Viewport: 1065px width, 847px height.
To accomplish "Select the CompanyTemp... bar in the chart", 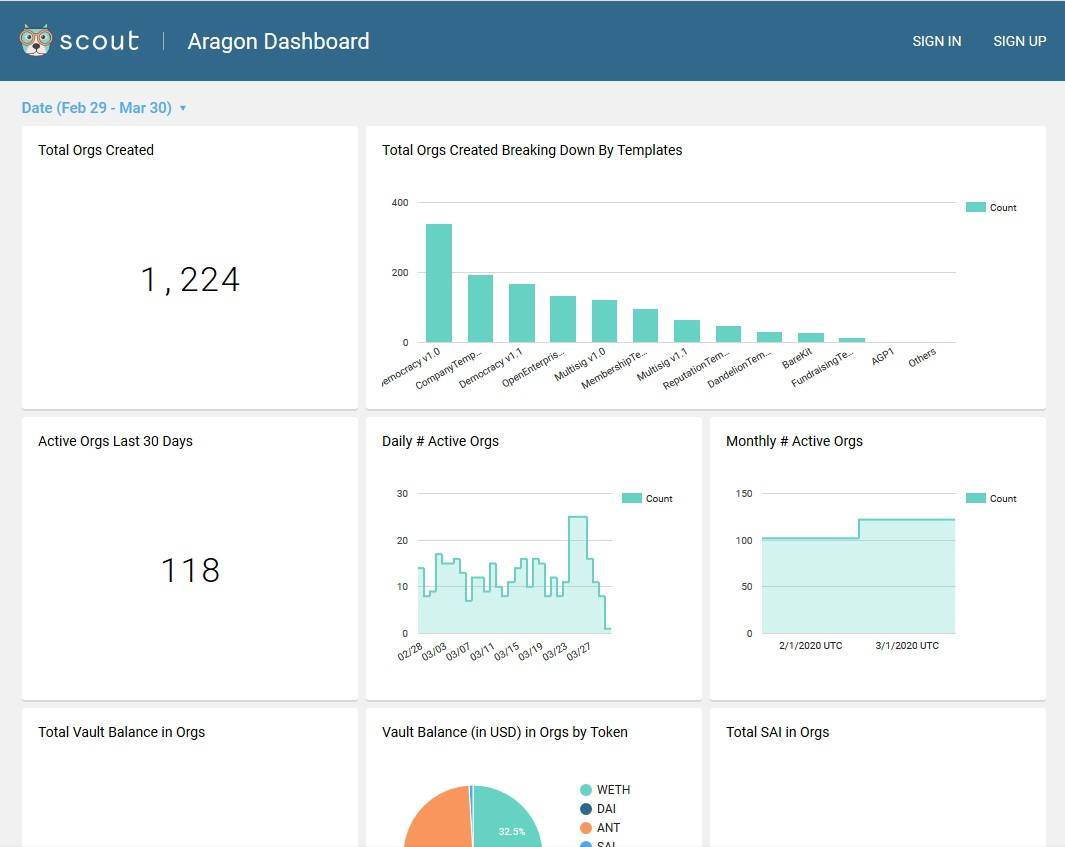I will point(480,308).
